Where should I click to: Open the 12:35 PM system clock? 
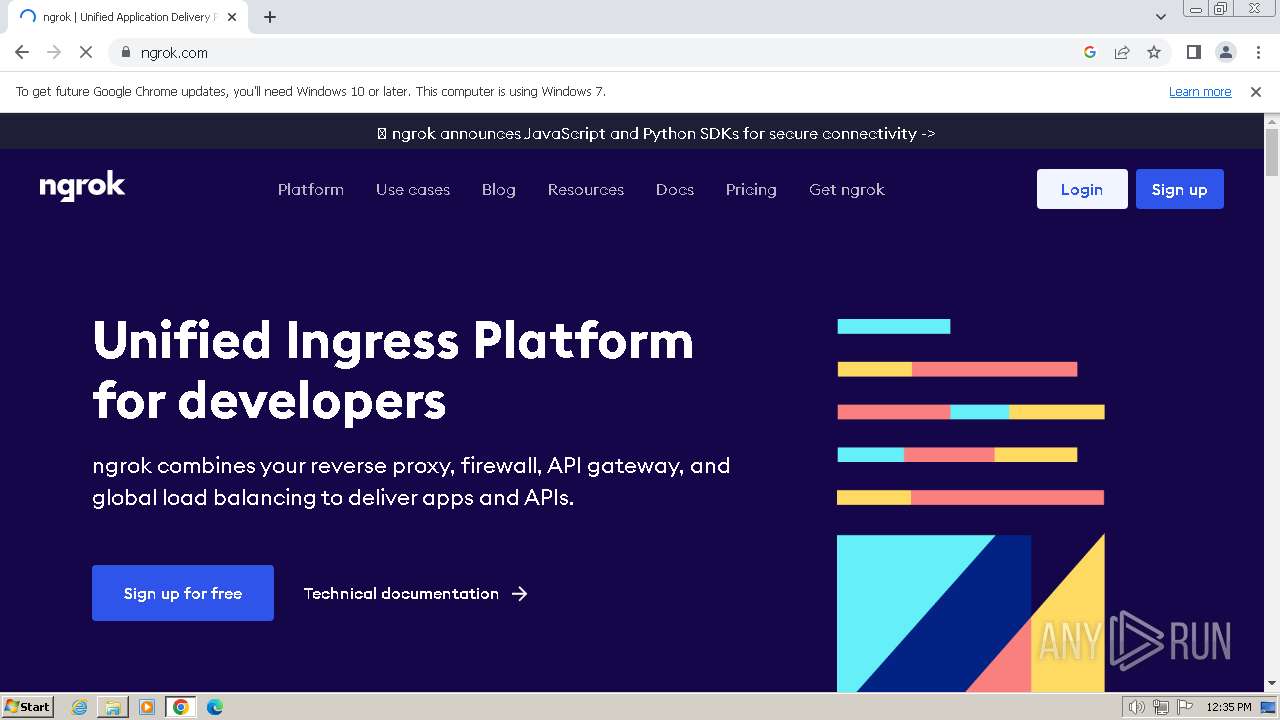click(x=1229, y=707)
